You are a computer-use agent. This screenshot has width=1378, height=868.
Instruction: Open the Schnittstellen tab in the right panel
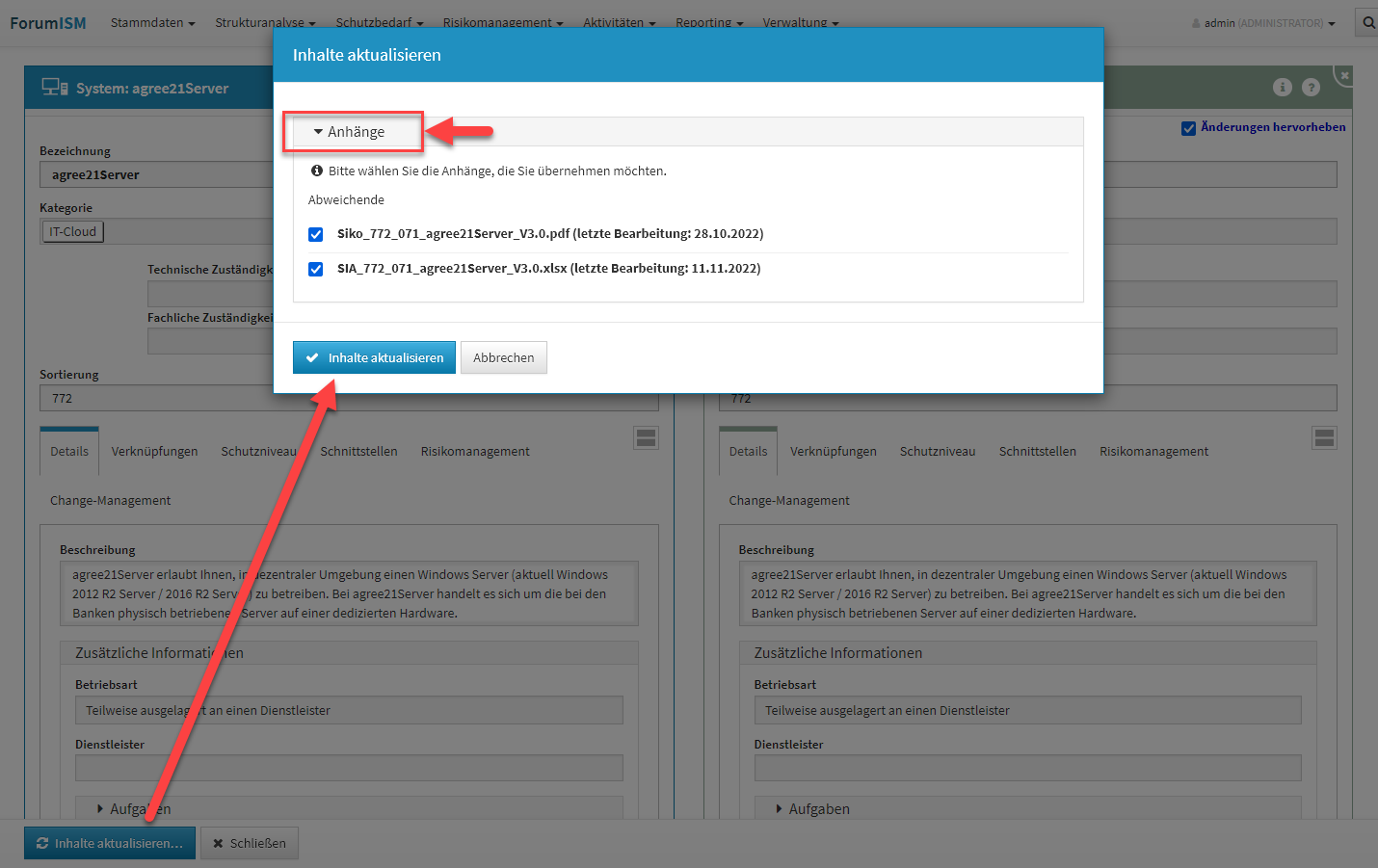(1038, 451)
